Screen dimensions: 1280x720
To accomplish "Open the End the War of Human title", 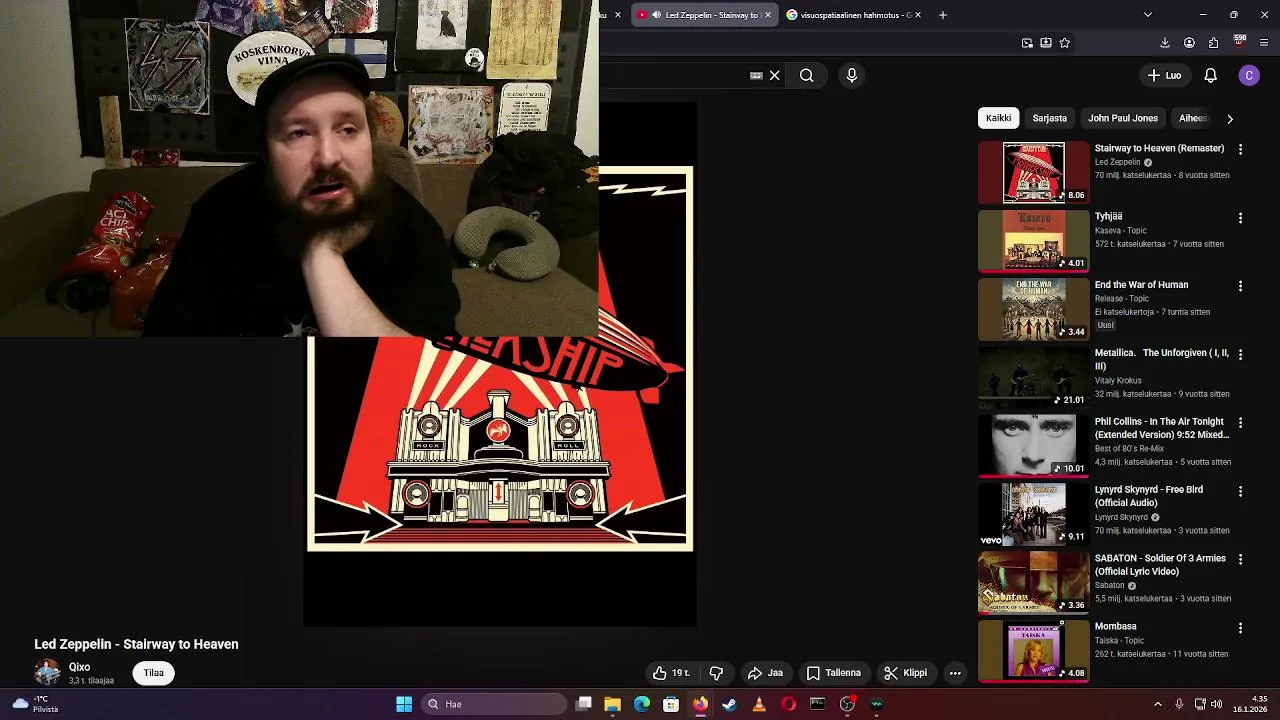I will tap(1142, 285).
